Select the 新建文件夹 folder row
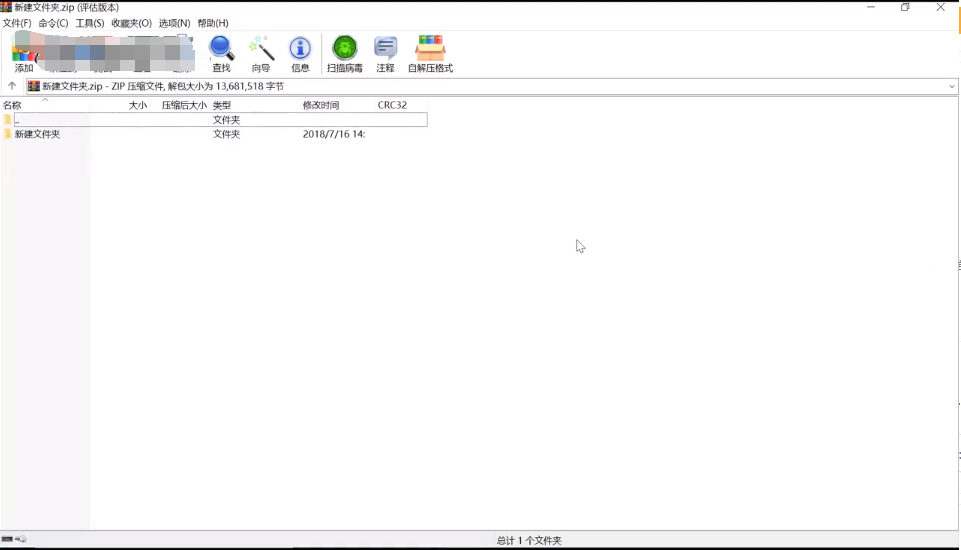Viewport: 961px width, 550px height. click(215, 134)
